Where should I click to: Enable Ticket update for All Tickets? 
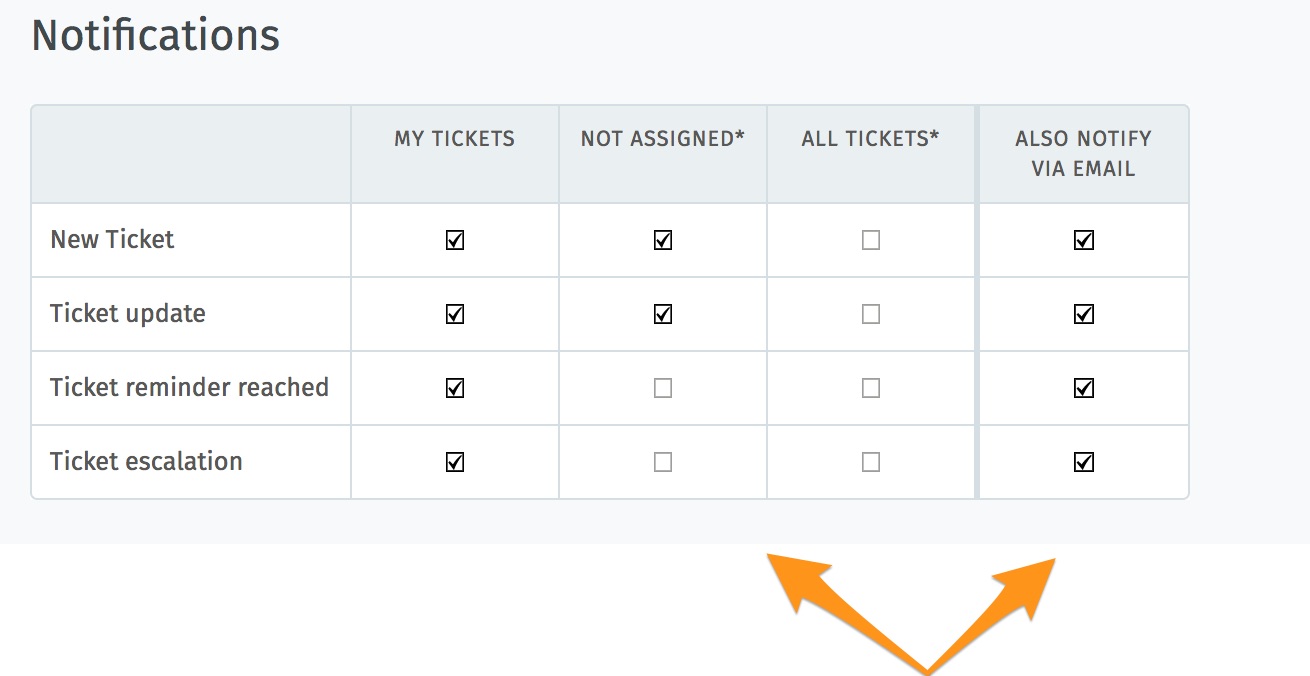pos(871,314)
